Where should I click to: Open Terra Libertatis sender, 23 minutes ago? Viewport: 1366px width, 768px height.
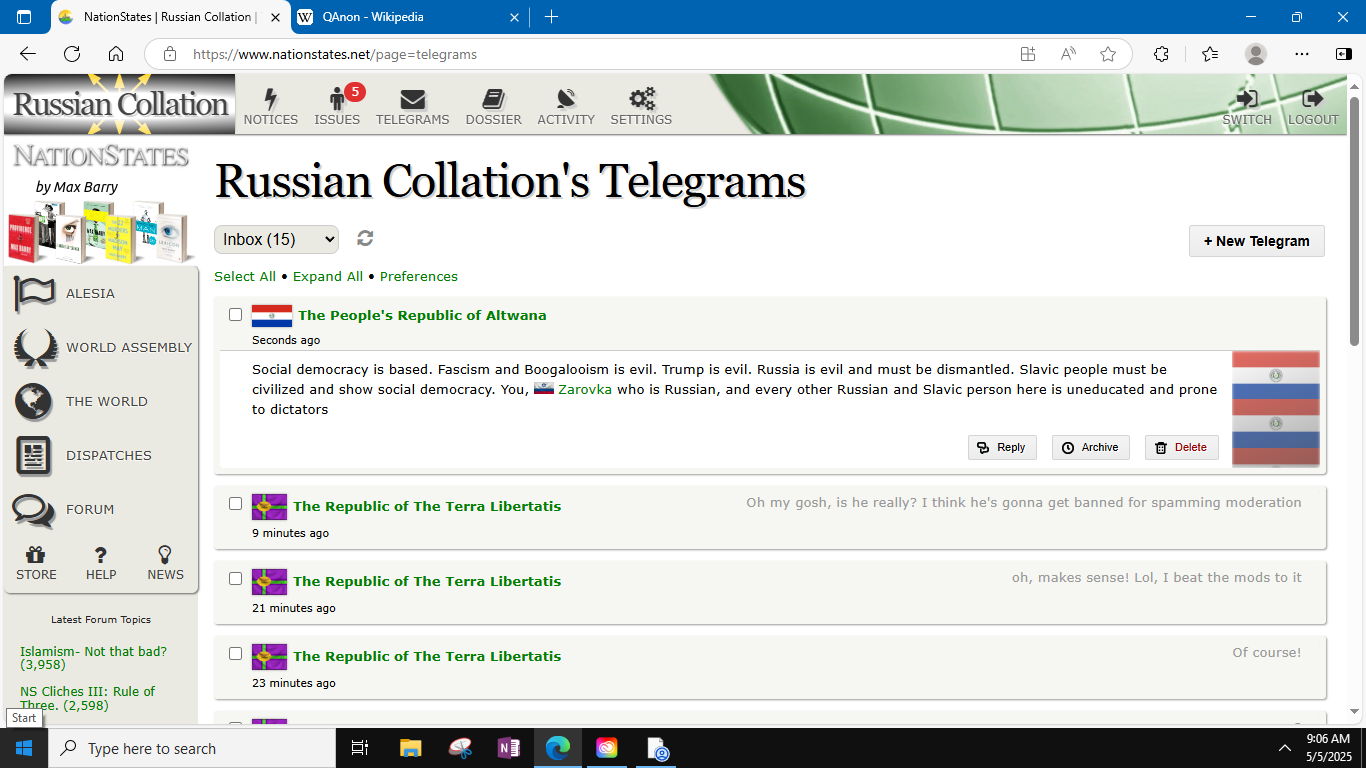[x=427, y=656]
